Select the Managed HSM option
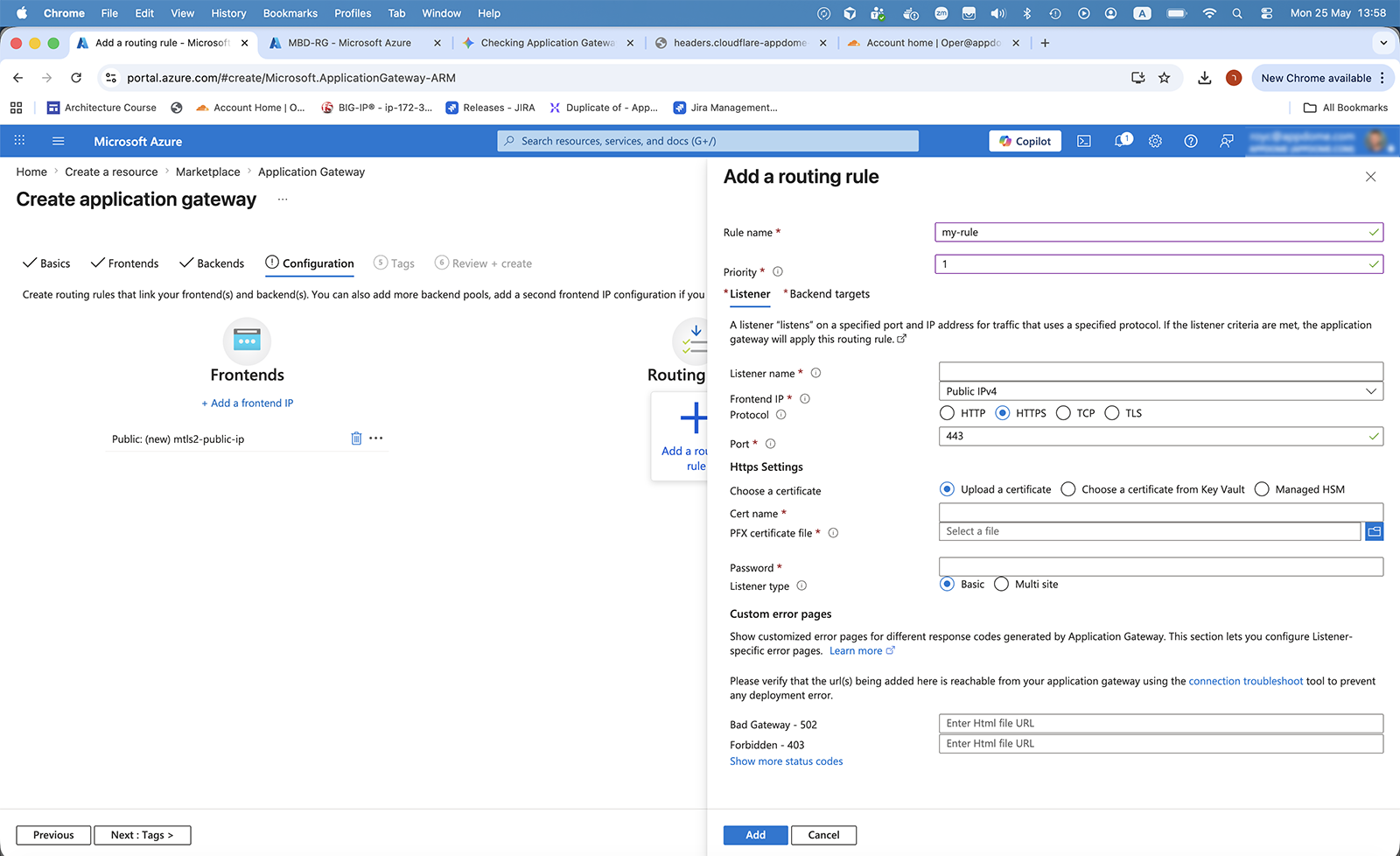Image resolution: width=1400 pixels, height=856 pixels. (1262, 489)
